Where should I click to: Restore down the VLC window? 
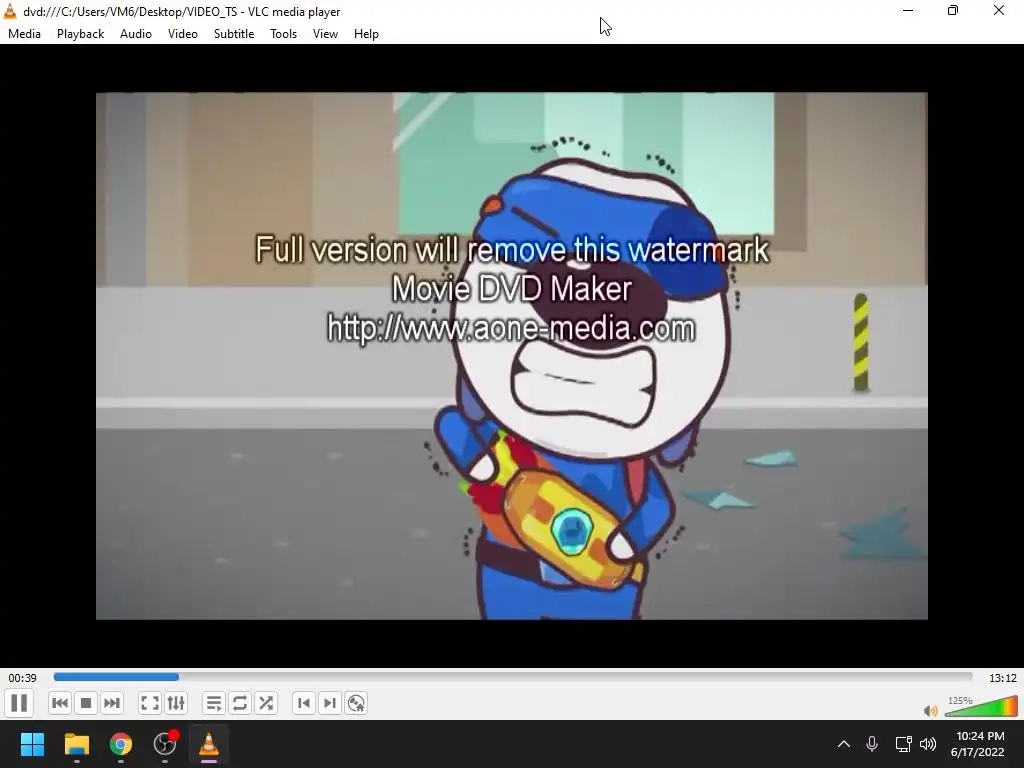pyautogui.click(x=953, y=10)
